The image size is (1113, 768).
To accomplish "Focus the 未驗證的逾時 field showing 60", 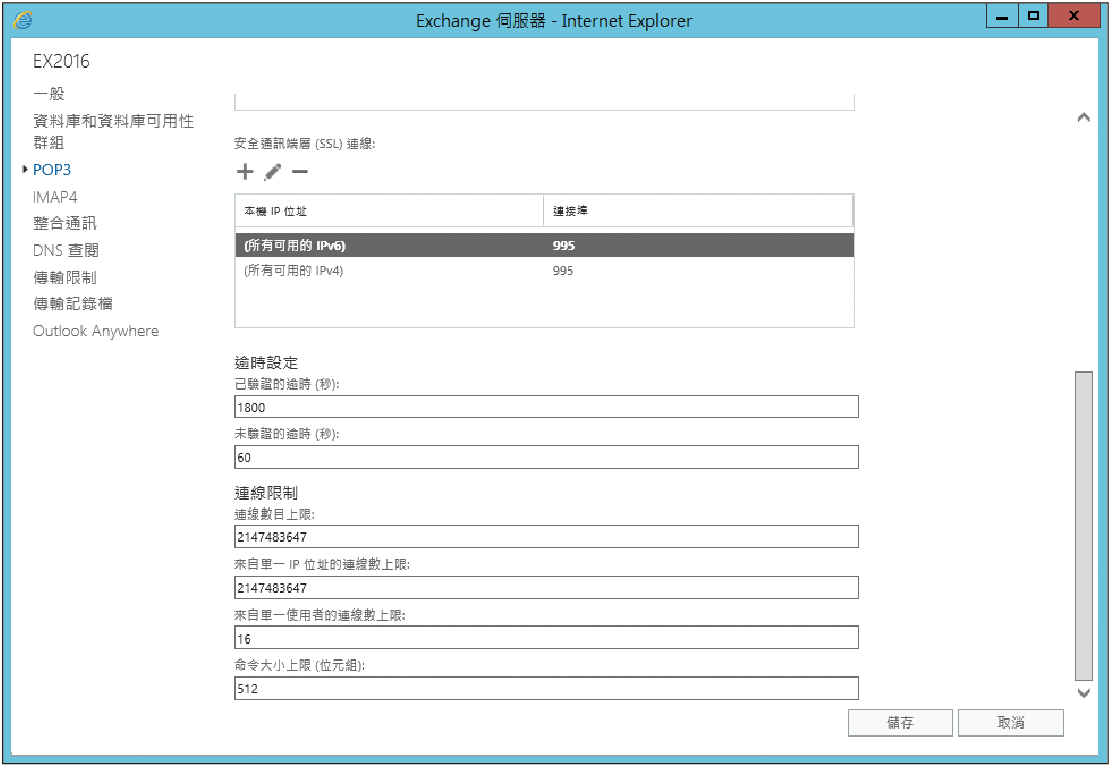I will pos(547,457).
